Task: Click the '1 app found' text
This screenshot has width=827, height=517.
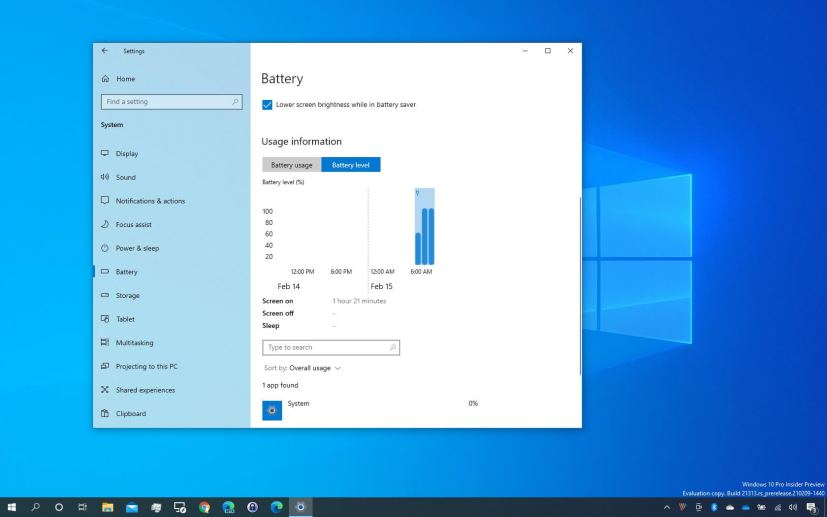Action: click(x=280, y=386)
